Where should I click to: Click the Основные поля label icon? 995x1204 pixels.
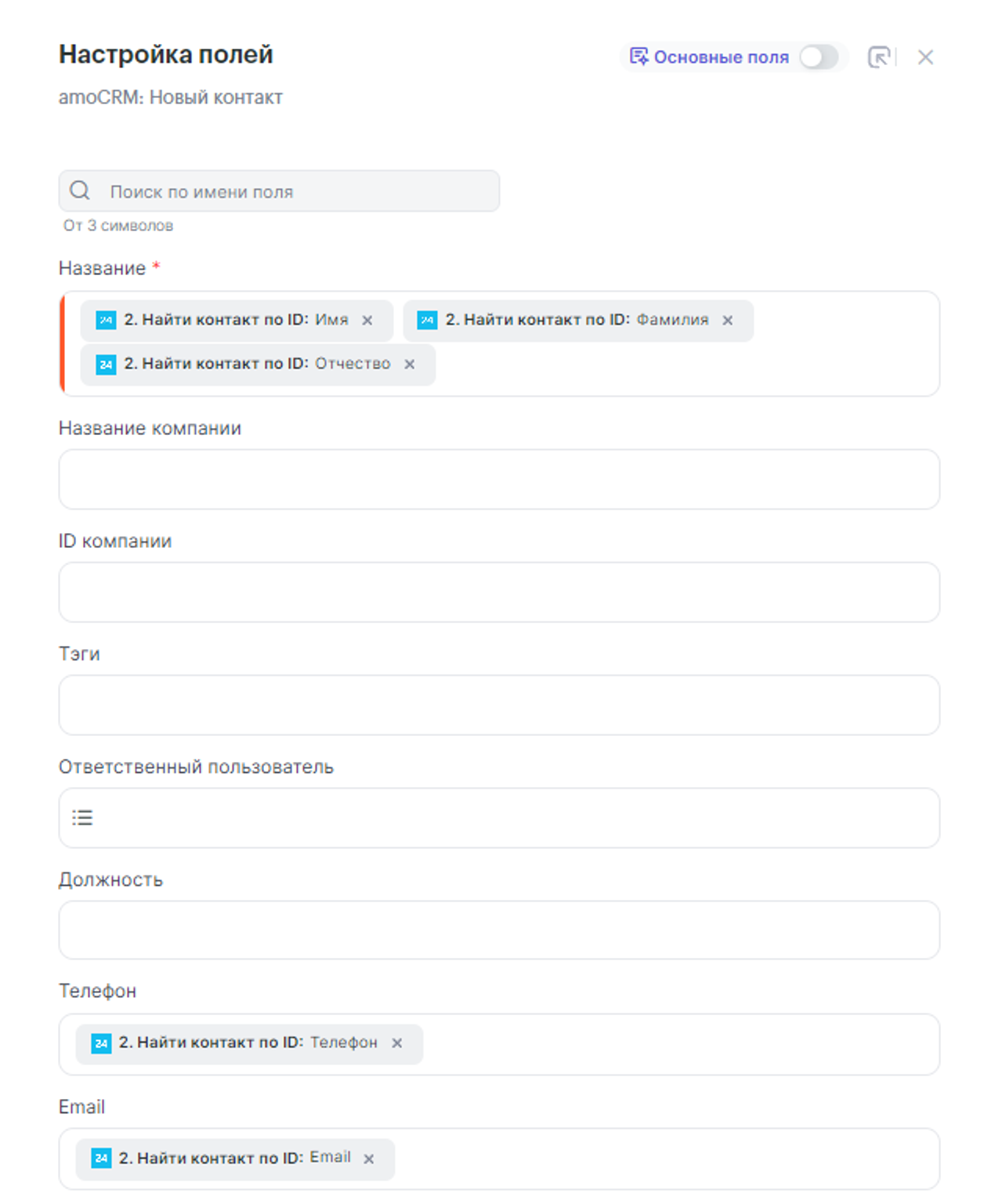point(639,57)
